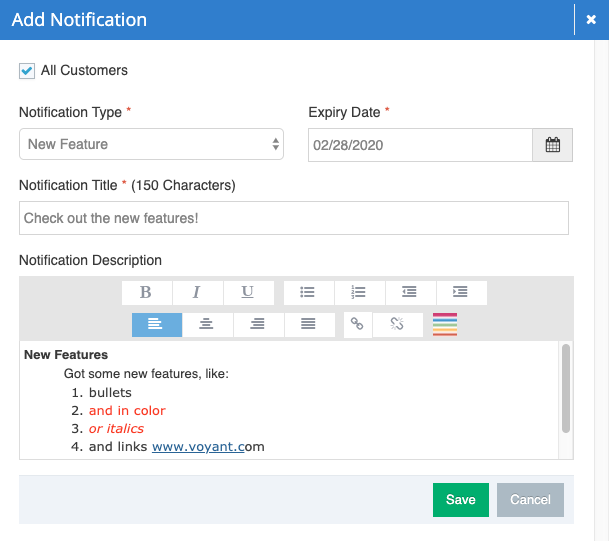Open the Expiry Date calendar picker

click(552, 144)
